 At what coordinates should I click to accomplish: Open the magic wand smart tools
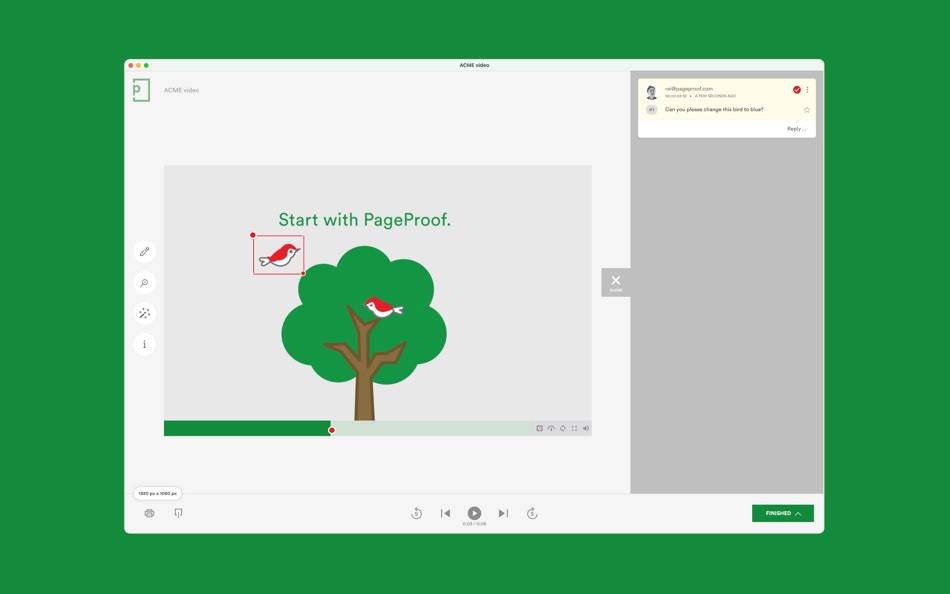pyautogui.click(x=144, y=313)
